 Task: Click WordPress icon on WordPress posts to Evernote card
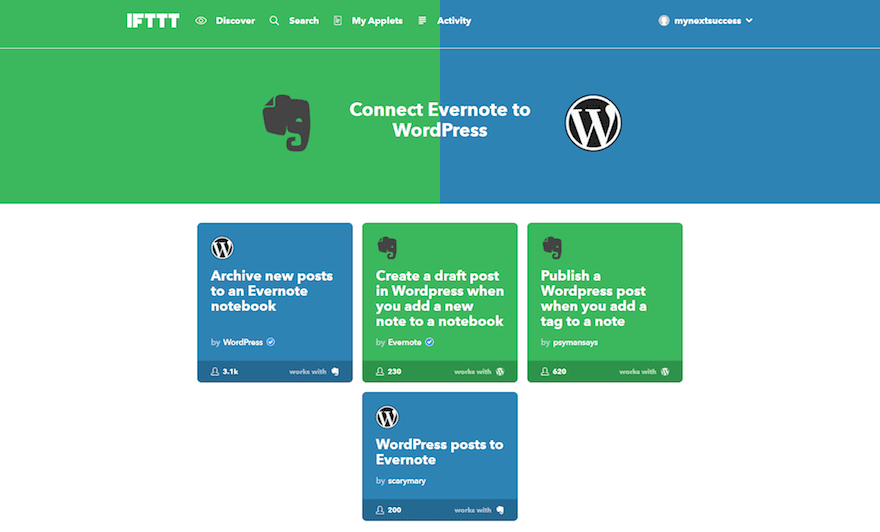pos(387,417)
